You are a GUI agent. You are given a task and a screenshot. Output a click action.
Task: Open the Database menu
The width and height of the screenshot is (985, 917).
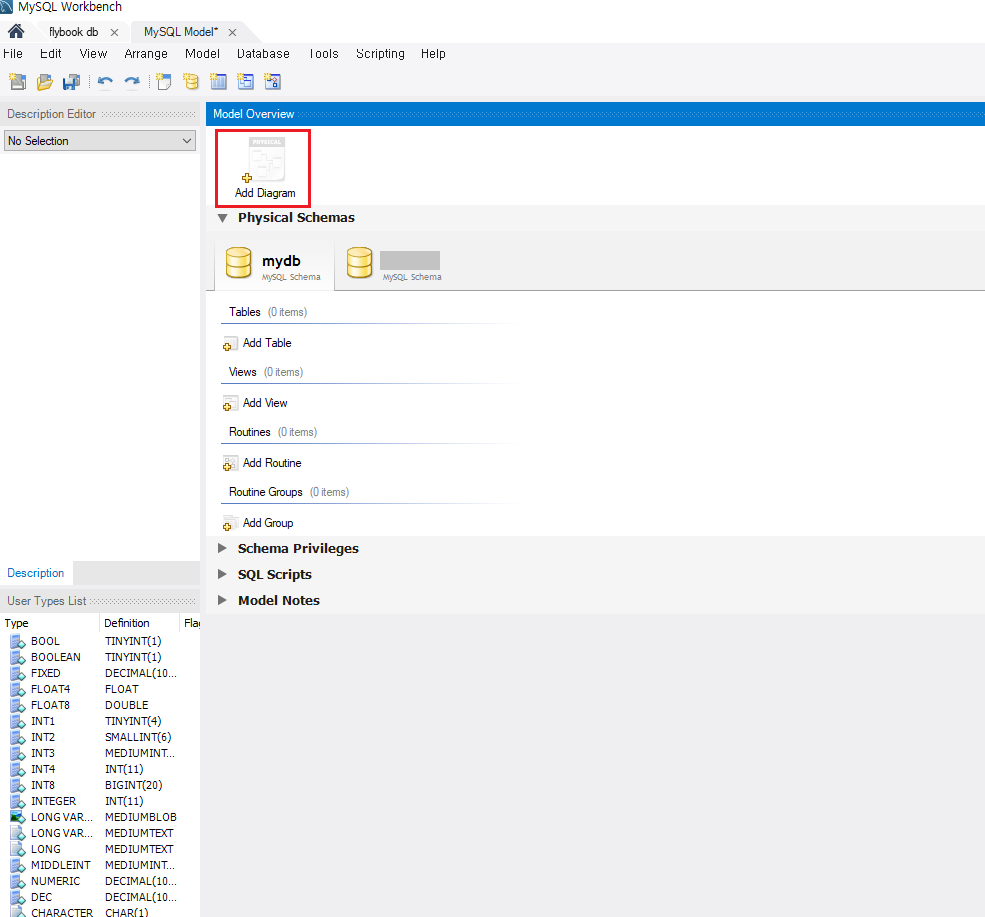[263, 53]
